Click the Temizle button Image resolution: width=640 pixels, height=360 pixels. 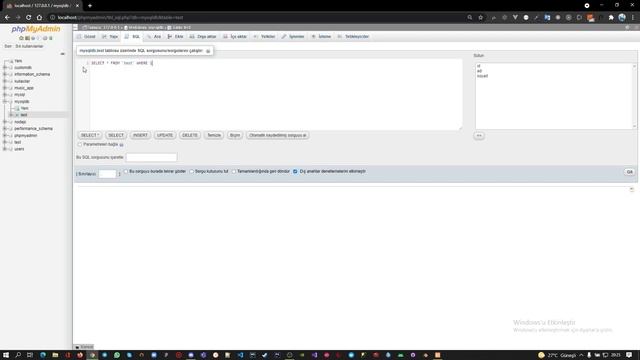pyautogui.click(x=214, y=135)
